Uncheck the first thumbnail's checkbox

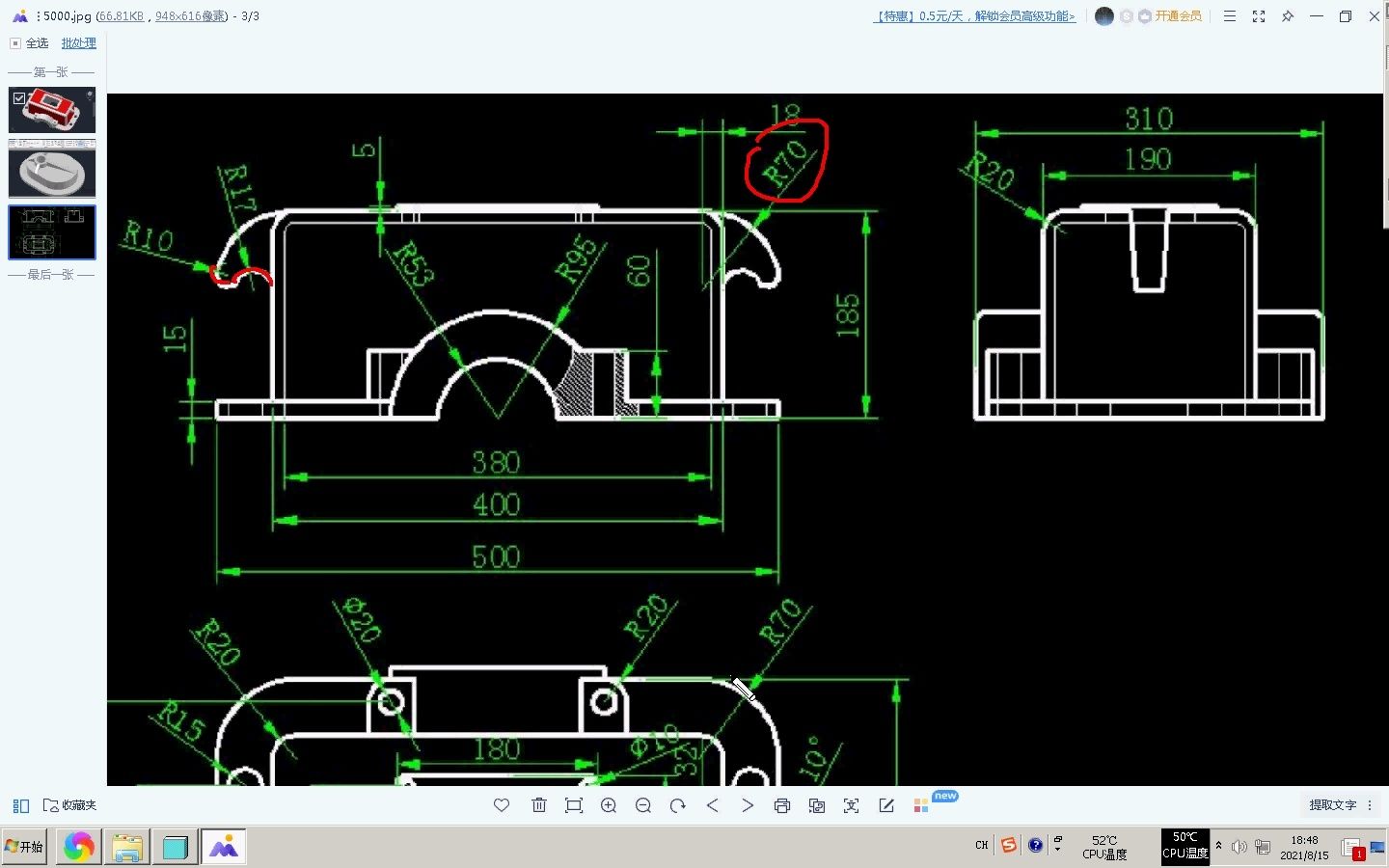point(19,98)
